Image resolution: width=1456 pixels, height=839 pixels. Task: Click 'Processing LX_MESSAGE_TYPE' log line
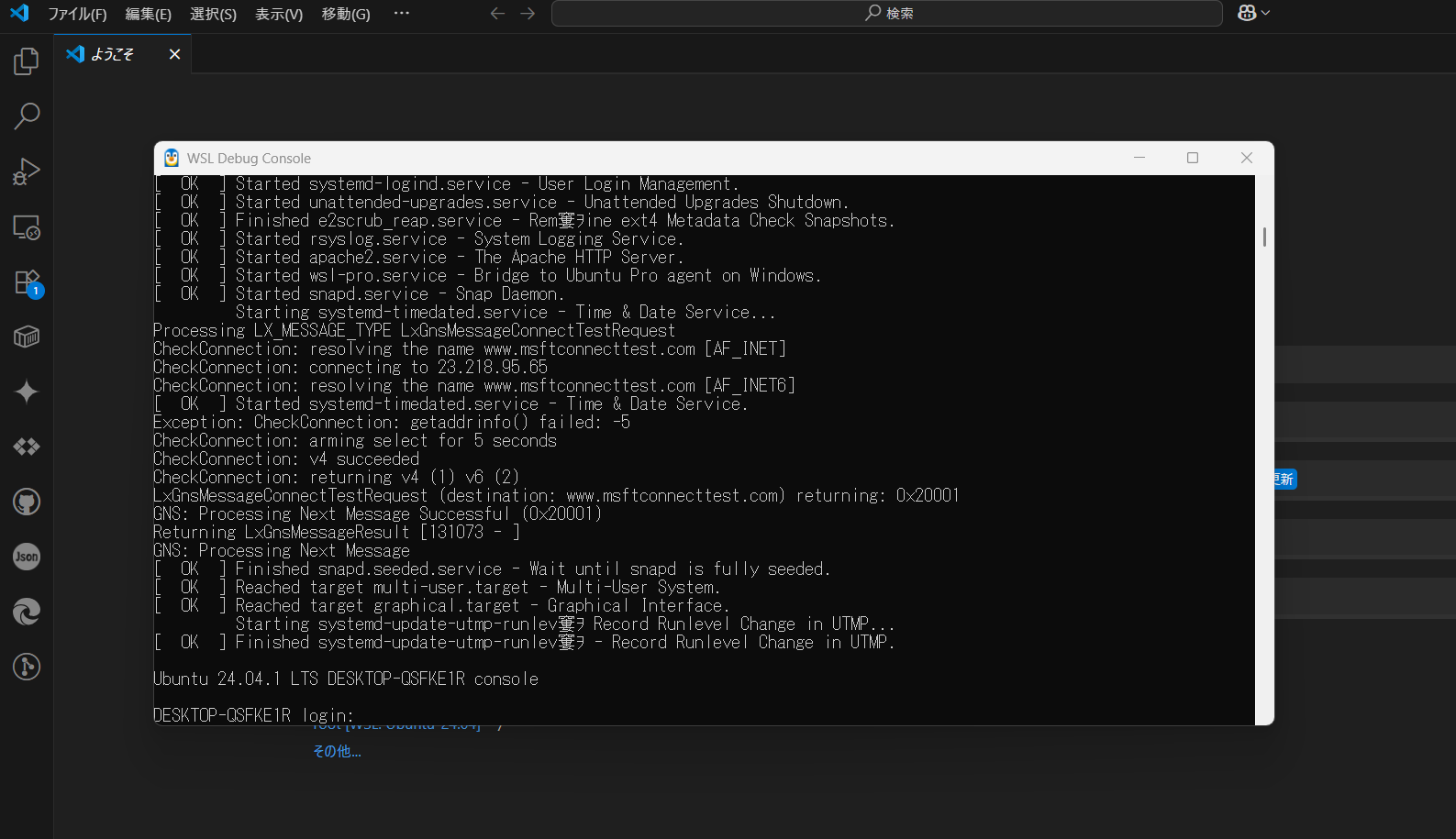[x=415, y=330]
